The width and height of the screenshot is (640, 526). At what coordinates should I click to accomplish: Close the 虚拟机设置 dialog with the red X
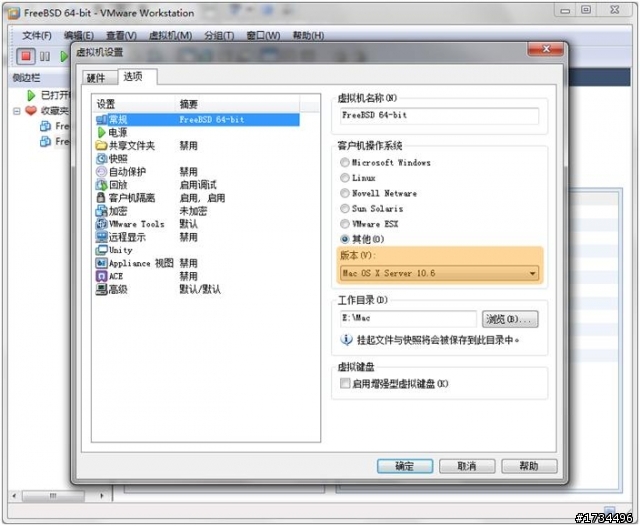[546, 49]
